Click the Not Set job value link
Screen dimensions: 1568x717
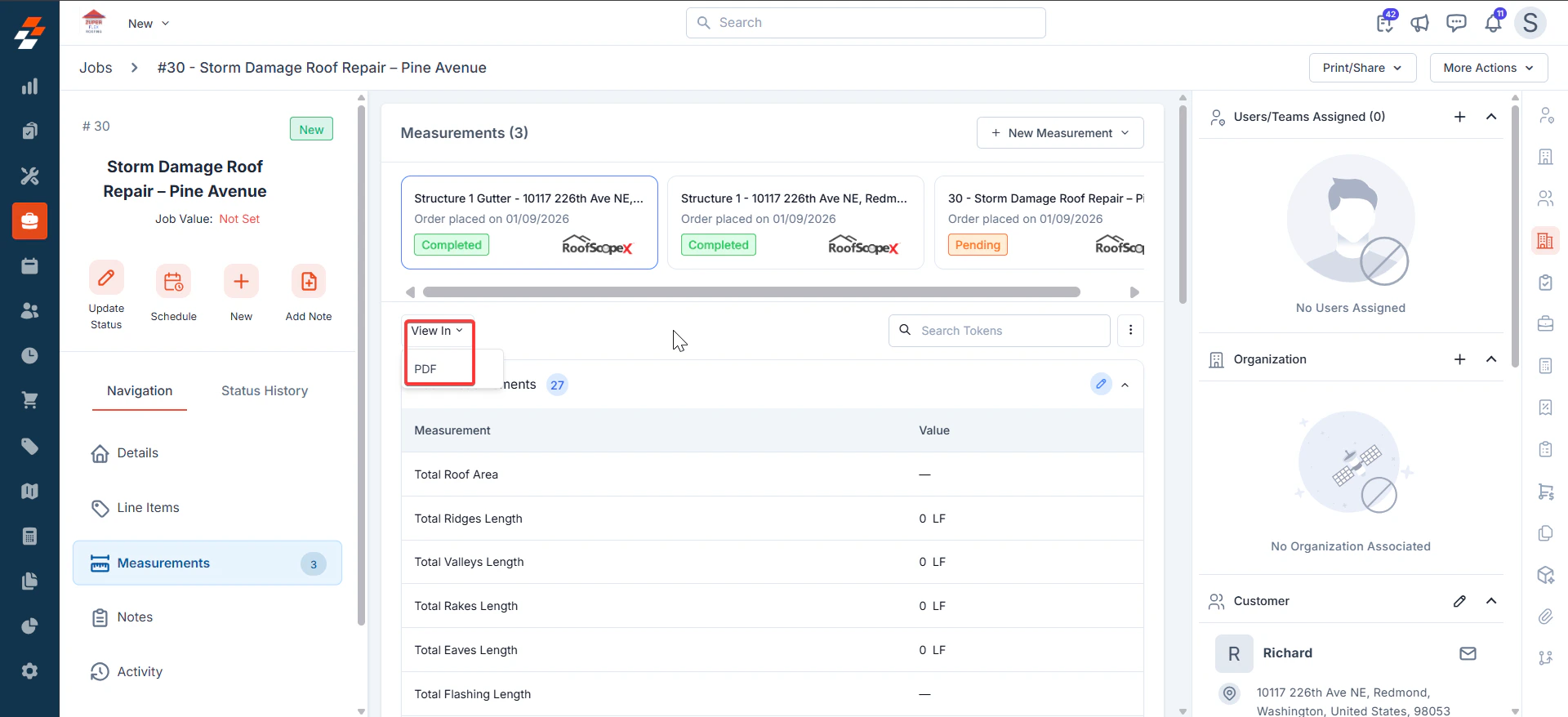(x=239, y=219)
